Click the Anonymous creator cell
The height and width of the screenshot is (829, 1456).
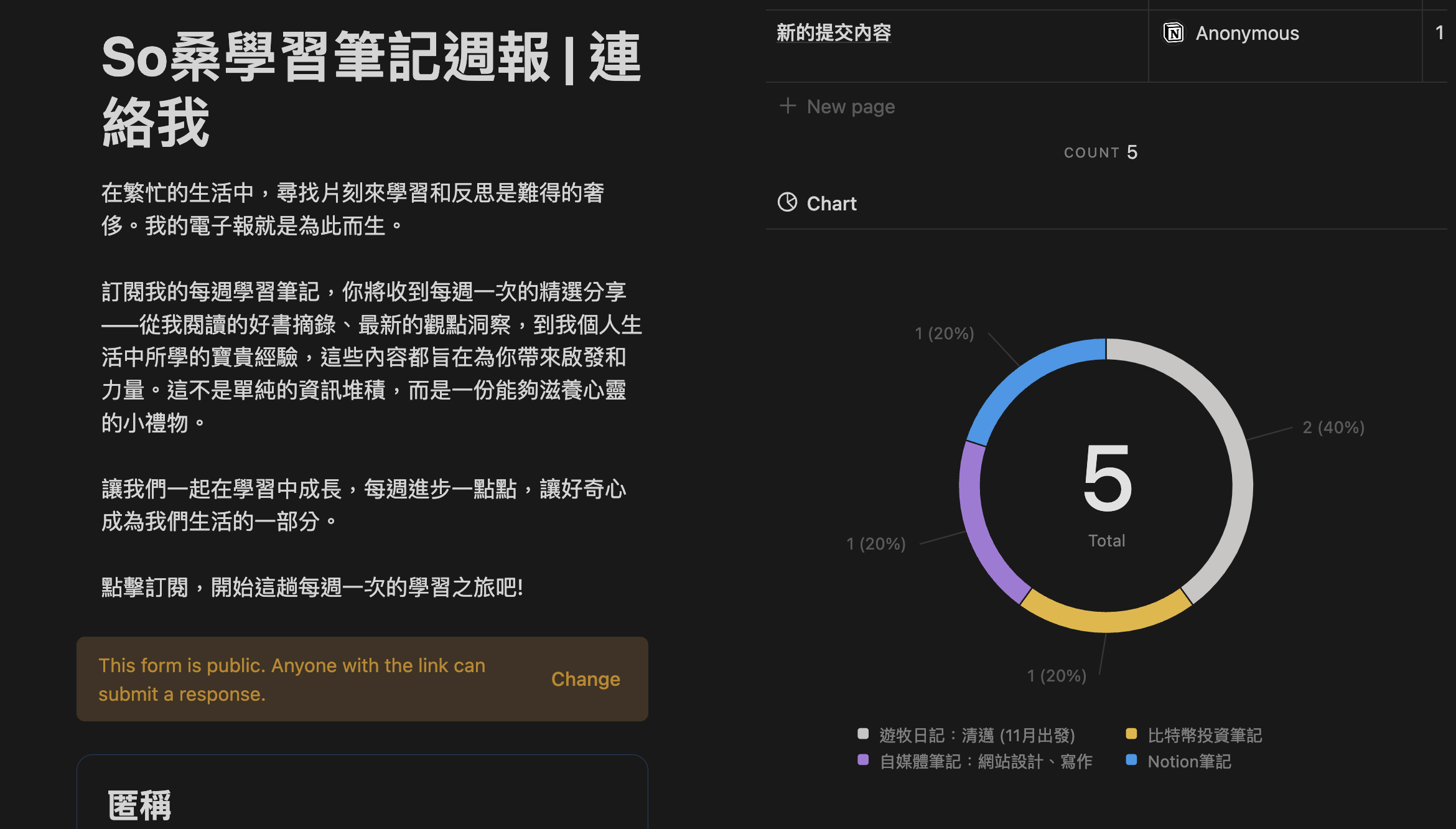(1246, 33)
